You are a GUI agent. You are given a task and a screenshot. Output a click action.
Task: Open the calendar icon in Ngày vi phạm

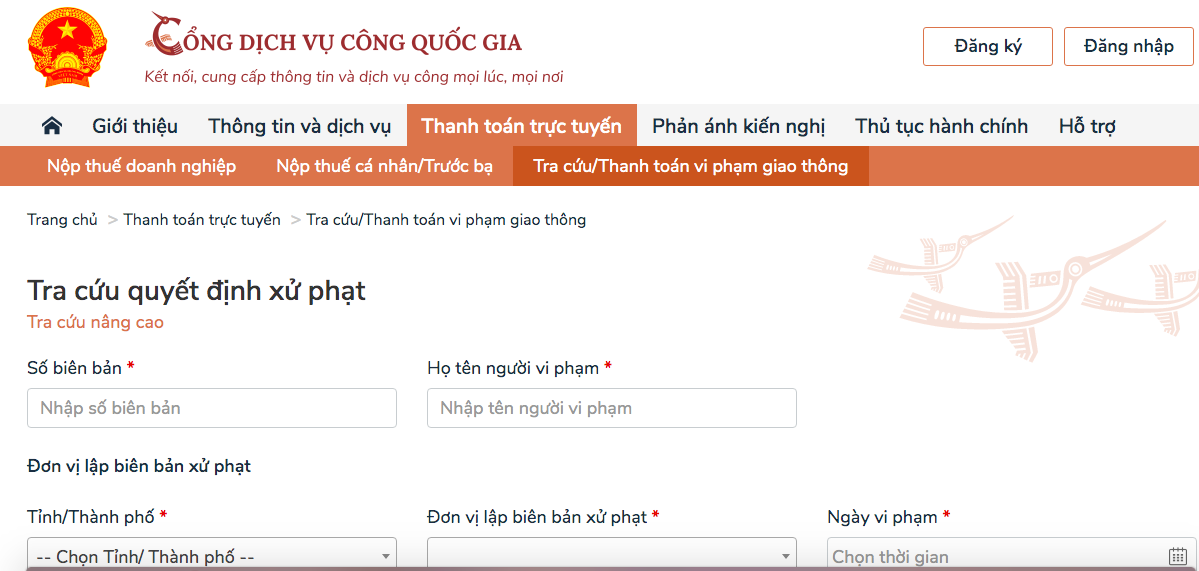[x=1177, y=556]
